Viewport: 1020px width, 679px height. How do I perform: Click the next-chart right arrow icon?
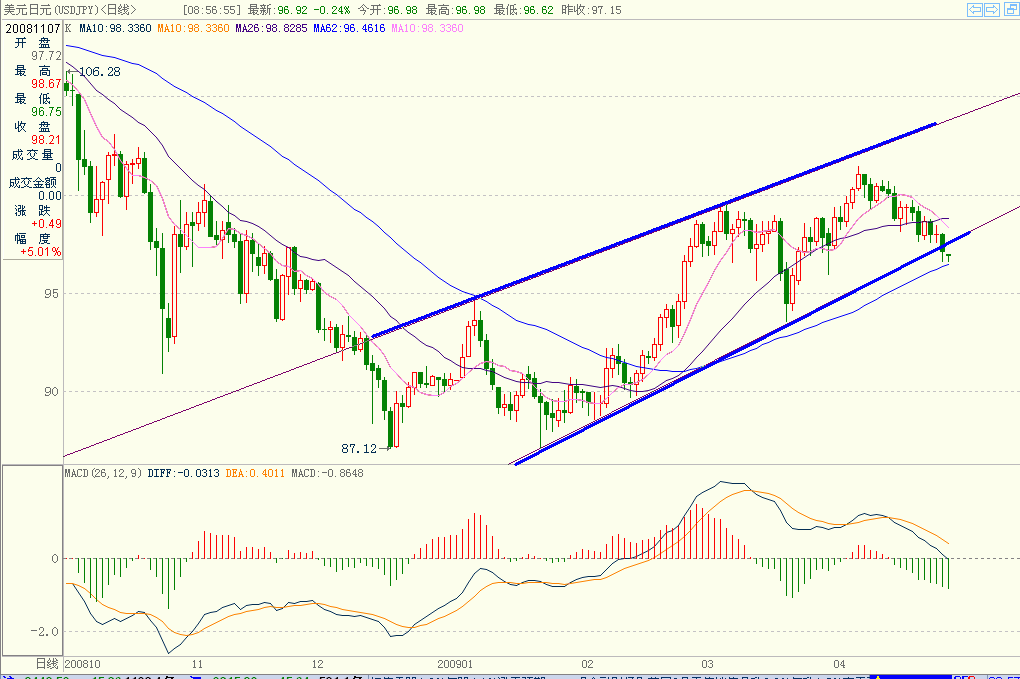click(992, 9)
